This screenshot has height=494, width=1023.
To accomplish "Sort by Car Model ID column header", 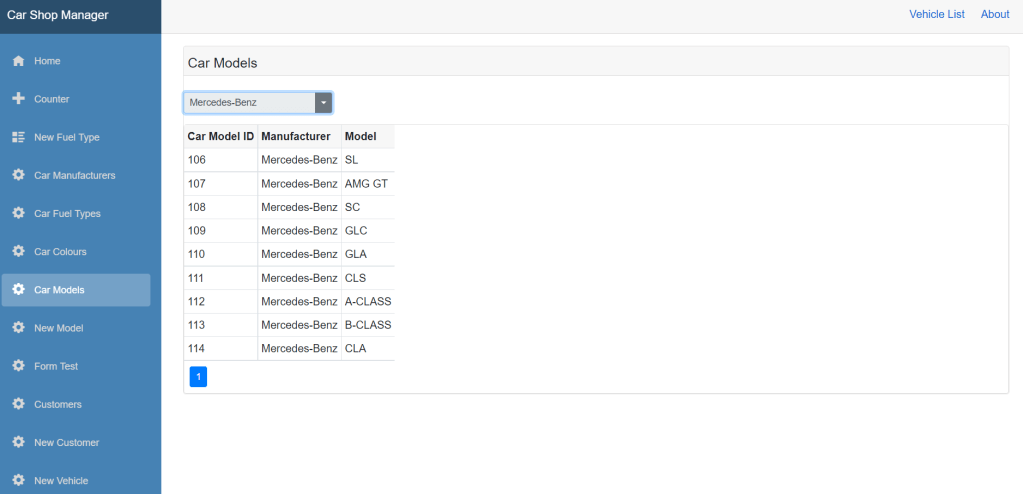I will 220,136.
